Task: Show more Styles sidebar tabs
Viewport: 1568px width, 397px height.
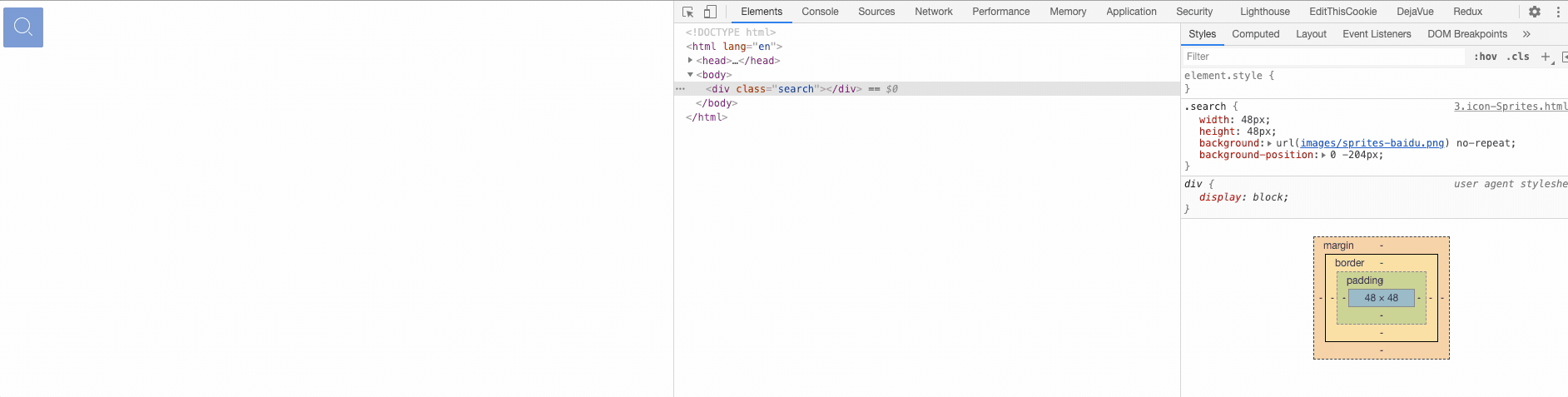Action: click(1526, 34)
